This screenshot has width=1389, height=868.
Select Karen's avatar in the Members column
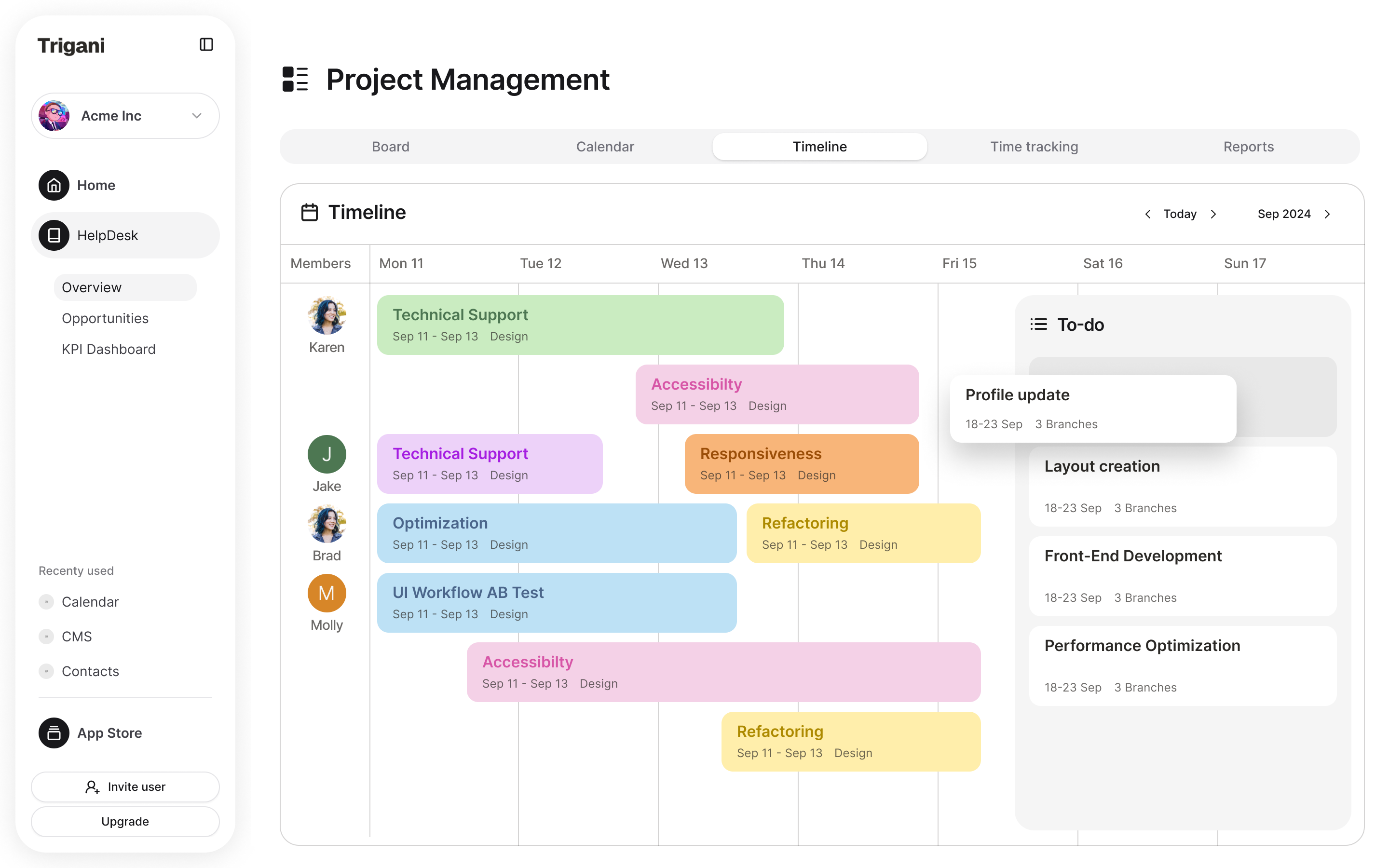(326, 315)
